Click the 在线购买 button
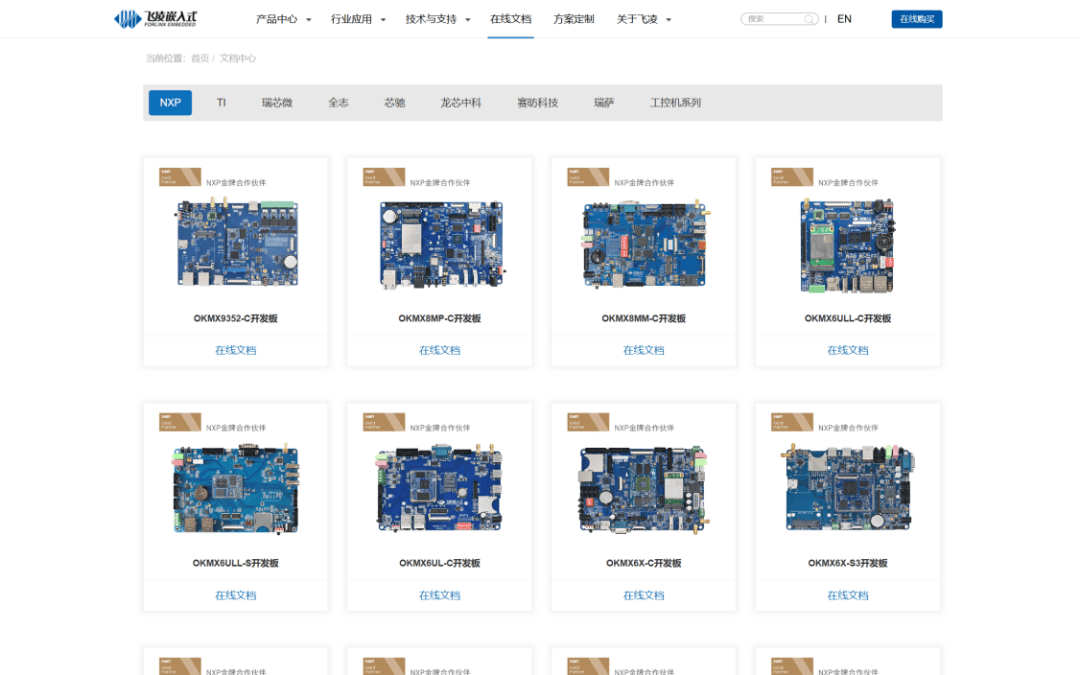The image size is (1080, 675). pyautogui.click(x=917, y=19)
